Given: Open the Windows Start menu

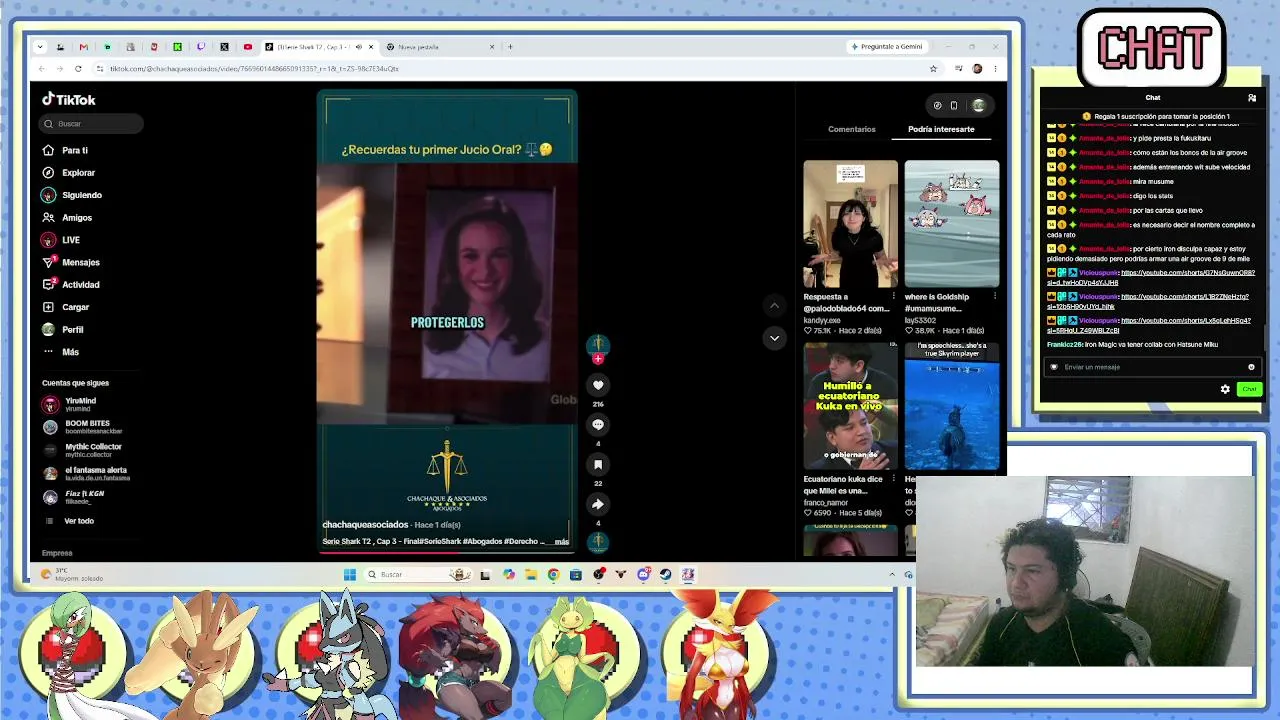Looking at the screenshot, I should 349,575.
